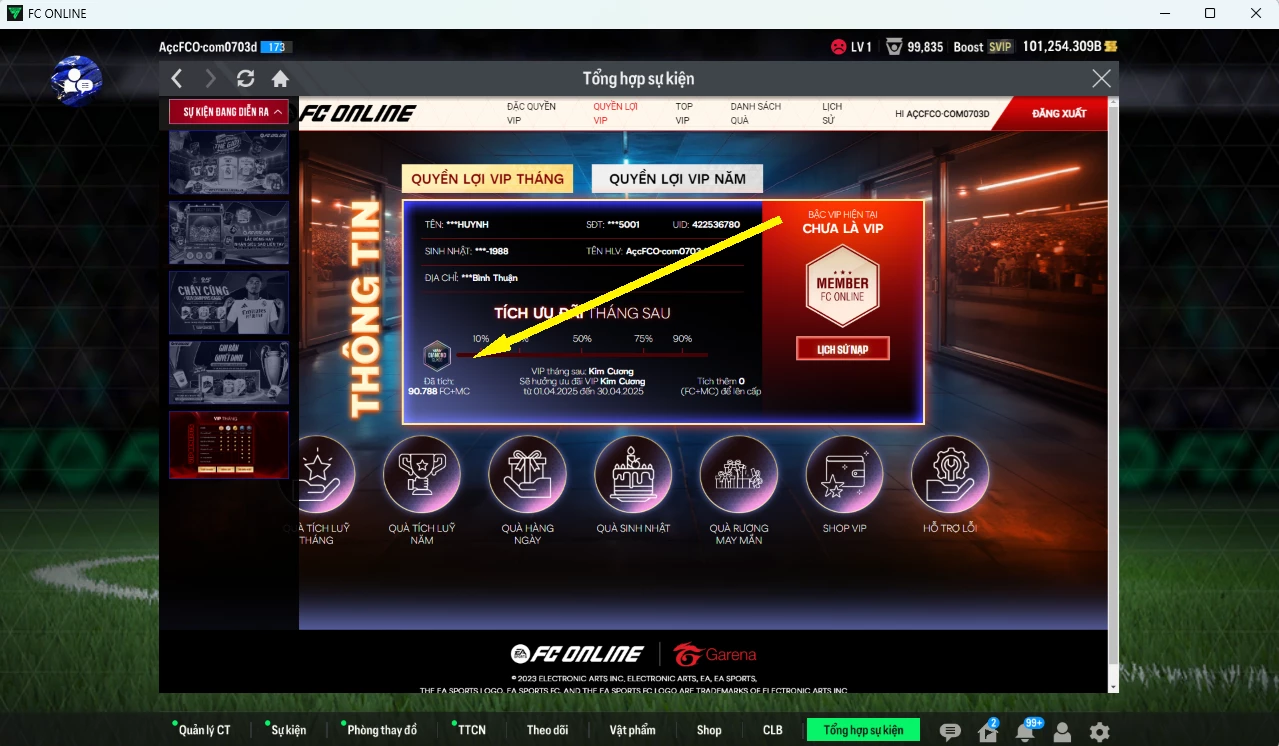Open the VIP tháng event thumbnail
The width and height of the screenshot is (1279, 746).
click(x=229, y=444)
